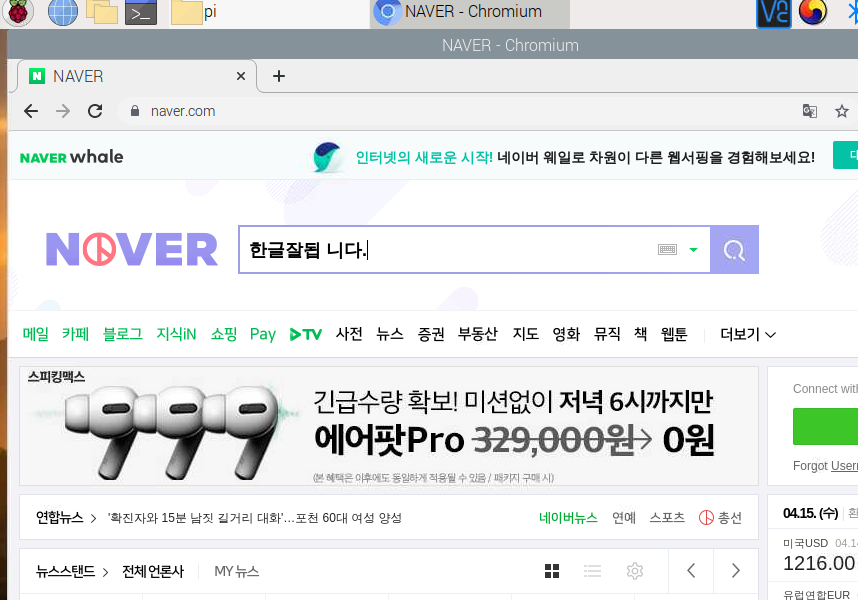Image resolution: width=858 pixels, height=600 pixels.
Task: Click the AirPods Pro banner ad
Action: point(389,426)
